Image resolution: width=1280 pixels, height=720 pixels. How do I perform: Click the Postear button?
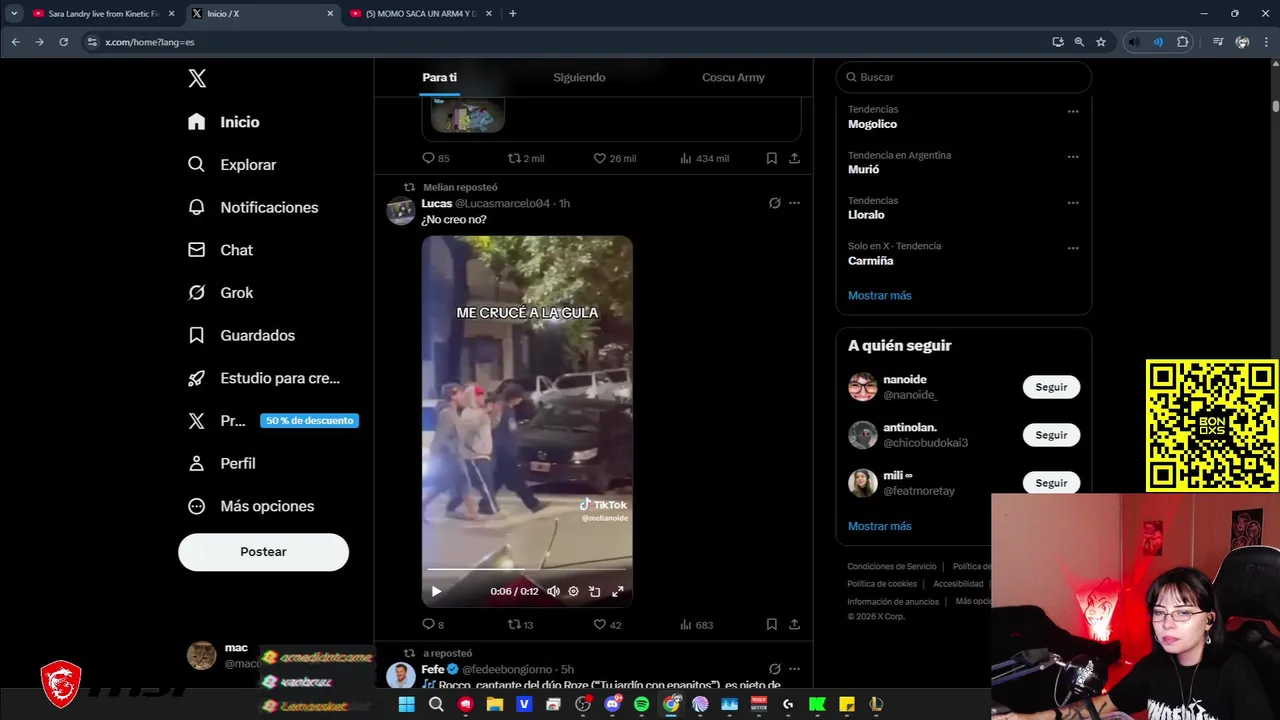[x=263, y=552]
